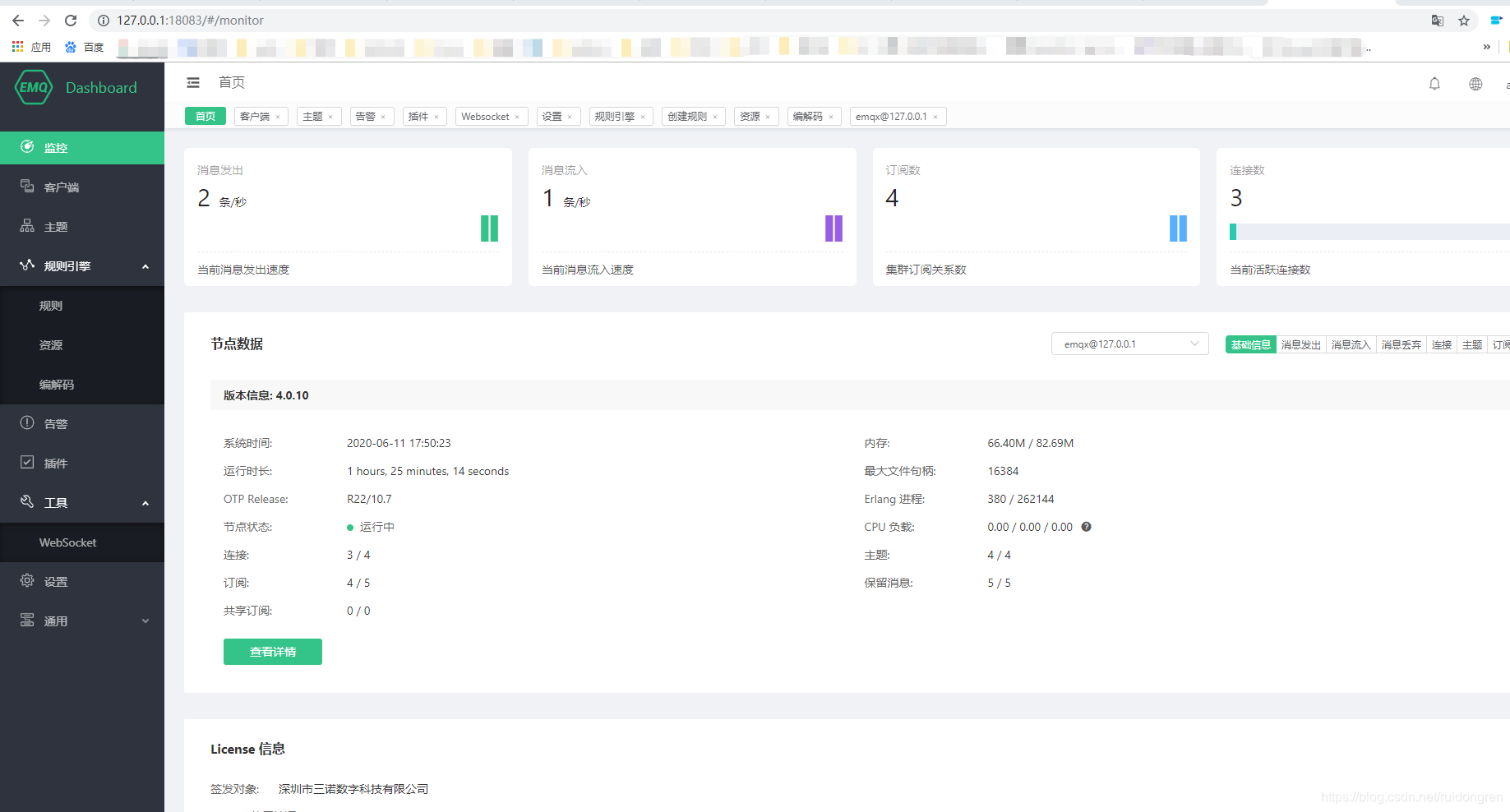This screenshot has height=812, width=1510.
Task: Click the browser address bar URL
Action: click(190, 21)
